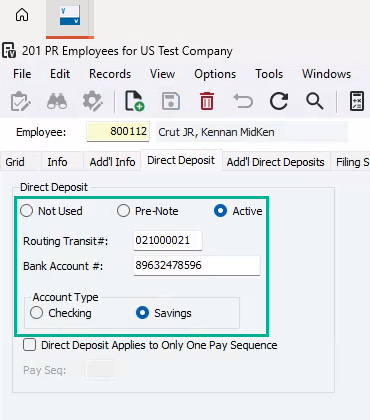Click the window title 201 PR Employees text

[127, 51]
